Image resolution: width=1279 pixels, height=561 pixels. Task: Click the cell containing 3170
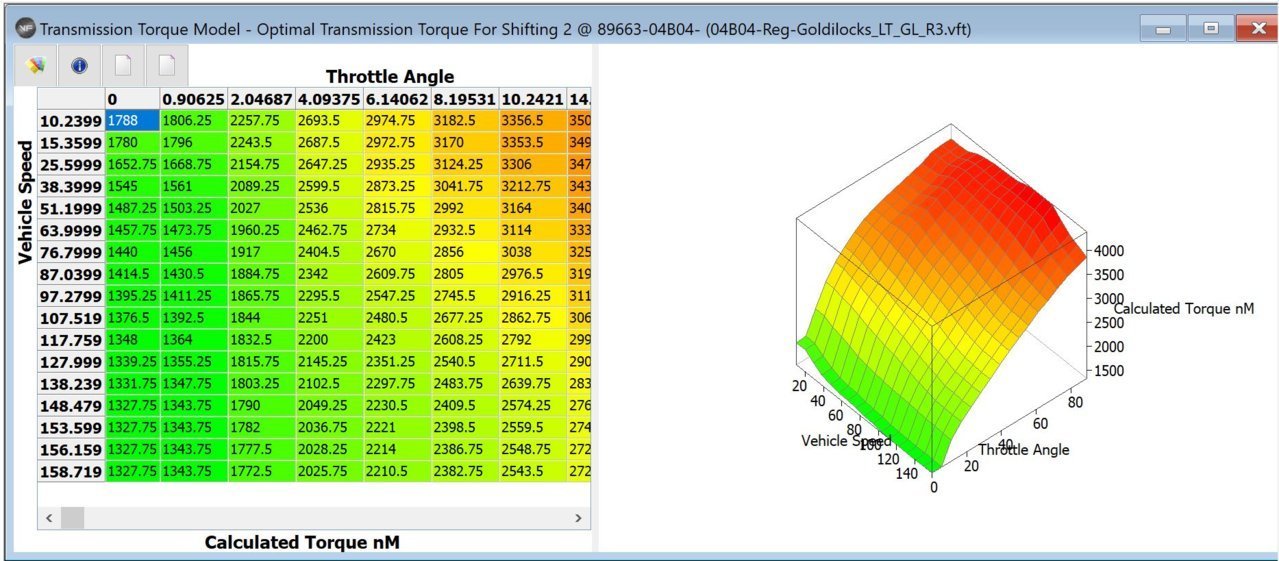pos(465,143)
